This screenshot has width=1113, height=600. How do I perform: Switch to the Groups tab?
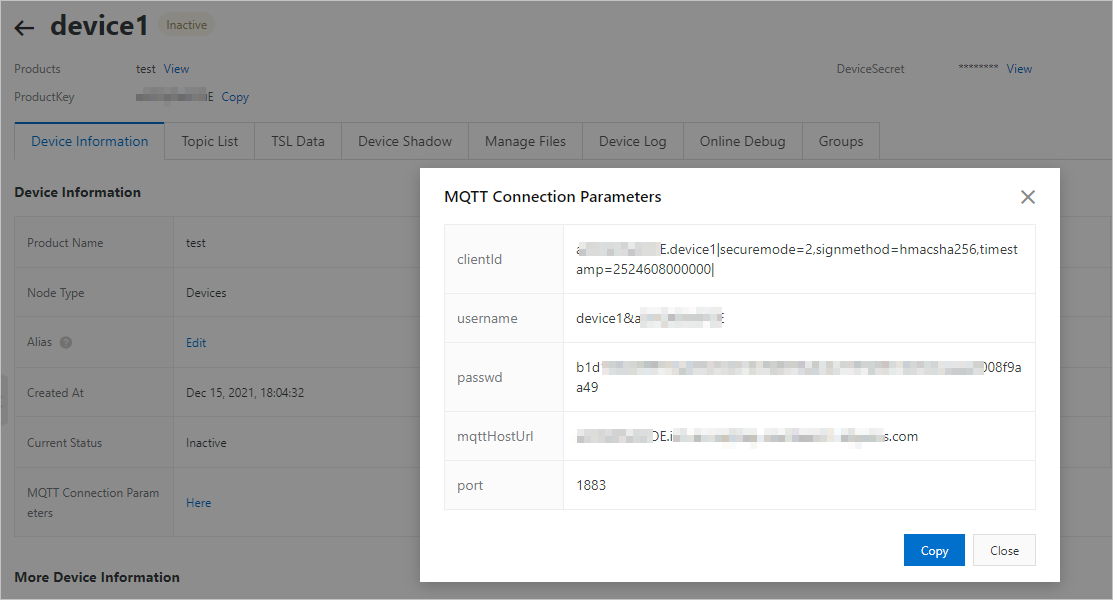coord(840,141)
